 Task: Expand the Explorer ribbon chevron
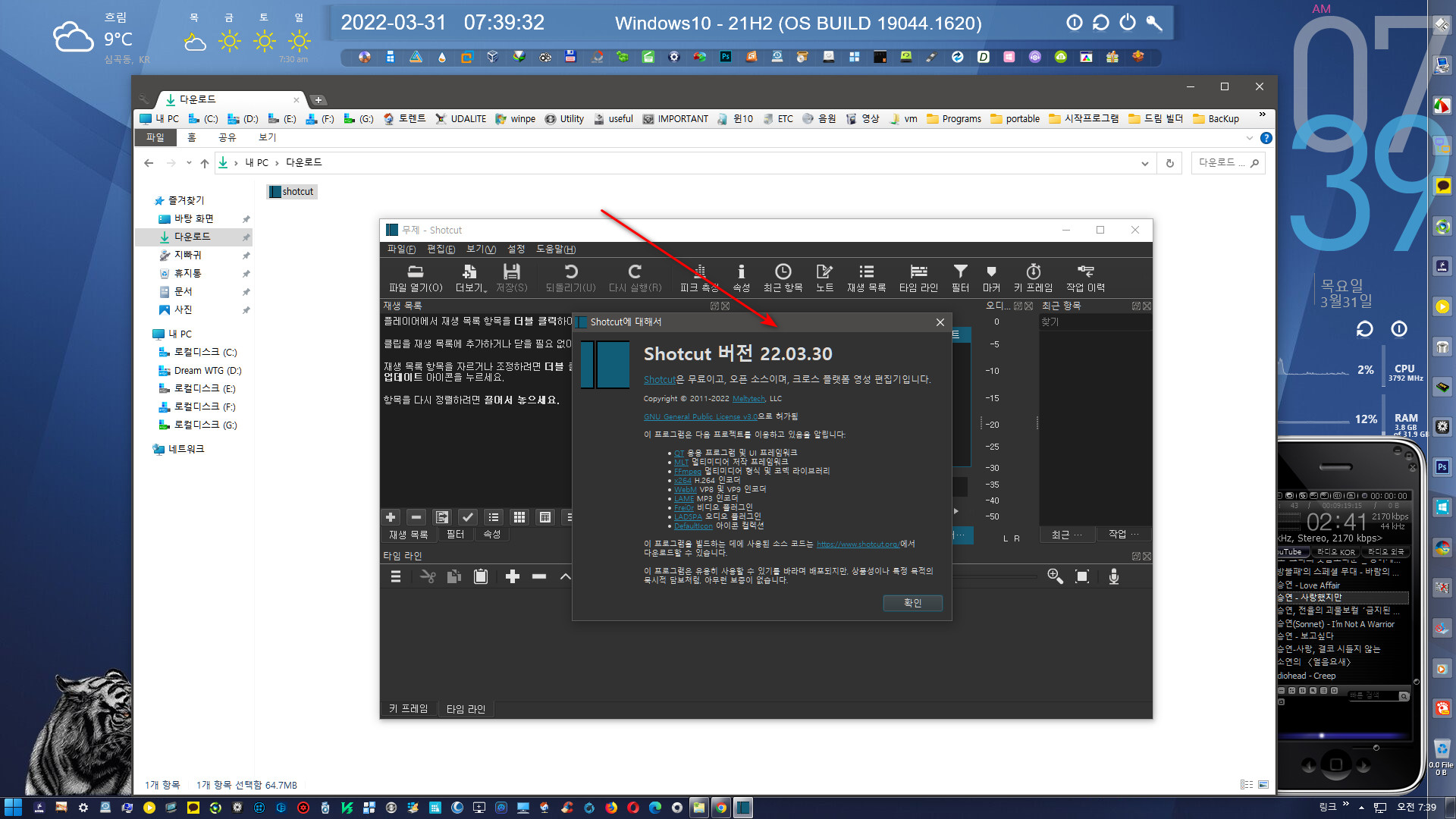point(1249,138)
